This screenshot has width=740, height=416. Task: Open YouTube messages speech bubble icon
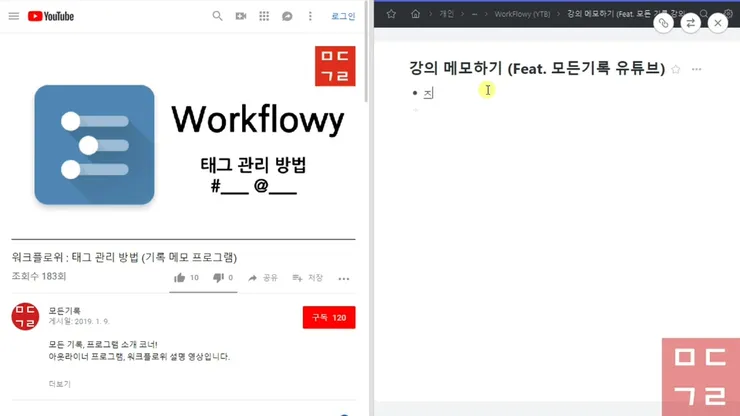click(287, 16)
